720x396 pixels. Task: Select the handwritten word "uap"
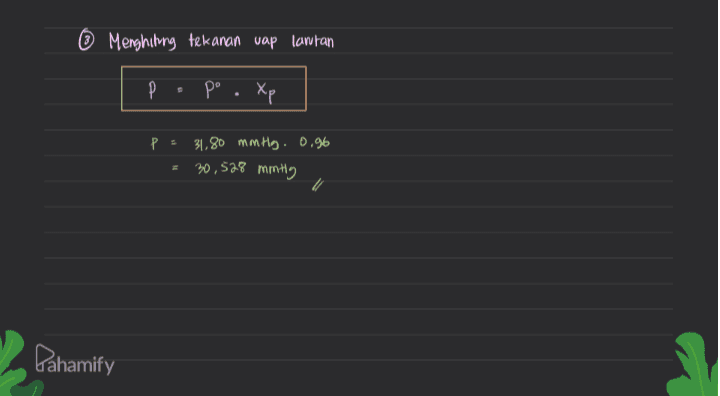coord(265,42)
